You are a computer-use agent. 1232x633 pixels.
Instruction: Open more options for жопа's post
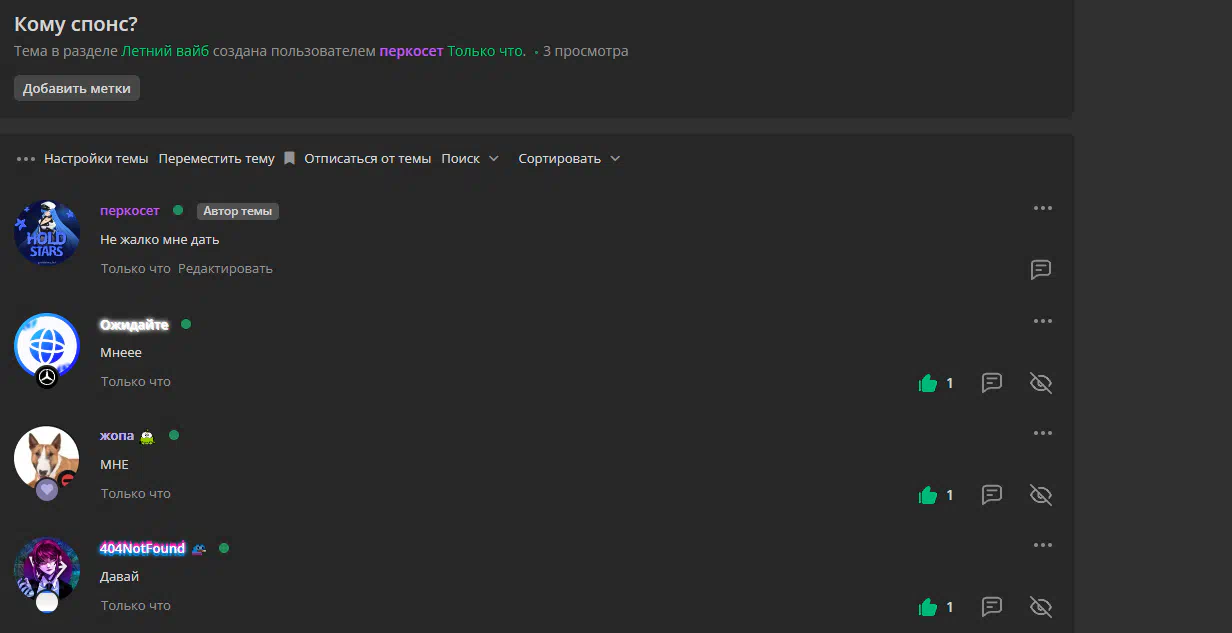[1043, 433]
